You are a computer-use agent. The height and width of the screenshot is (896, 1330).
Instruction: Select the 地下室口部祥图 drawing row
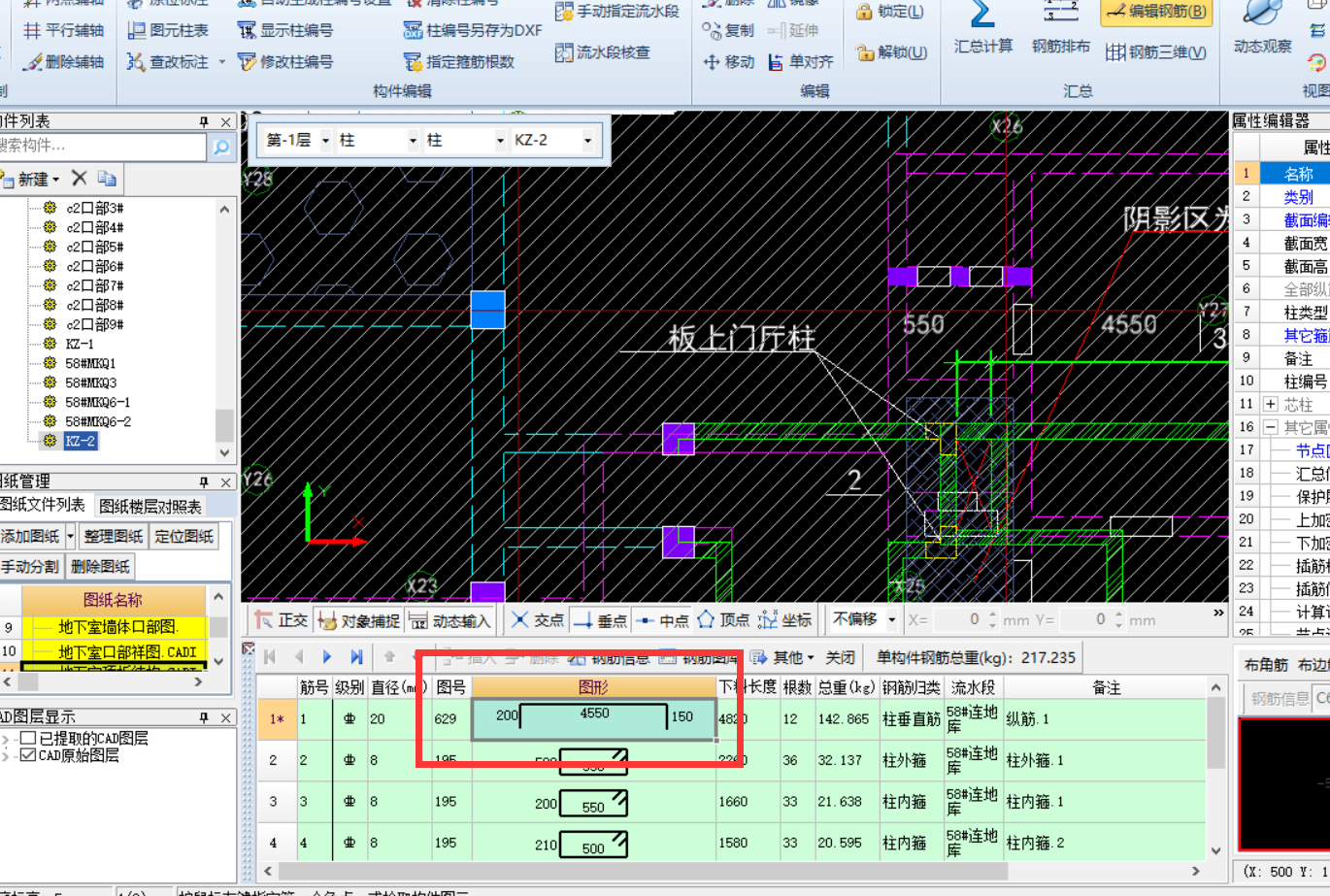(x=114, y=651)
